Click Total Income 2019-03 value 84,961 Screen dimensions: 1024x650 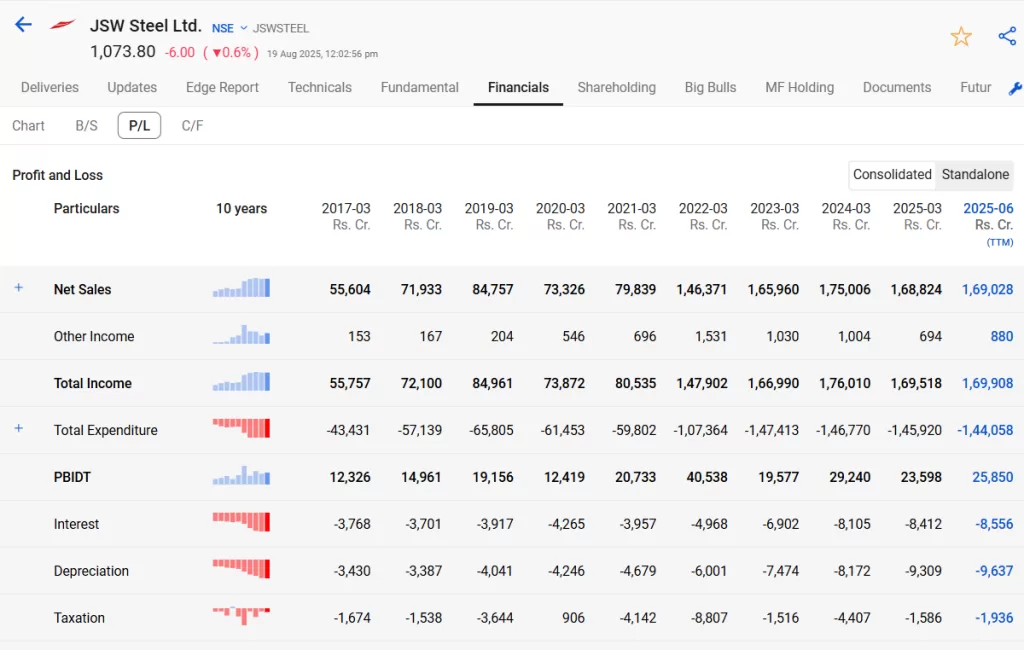click(x=492, y=383)
